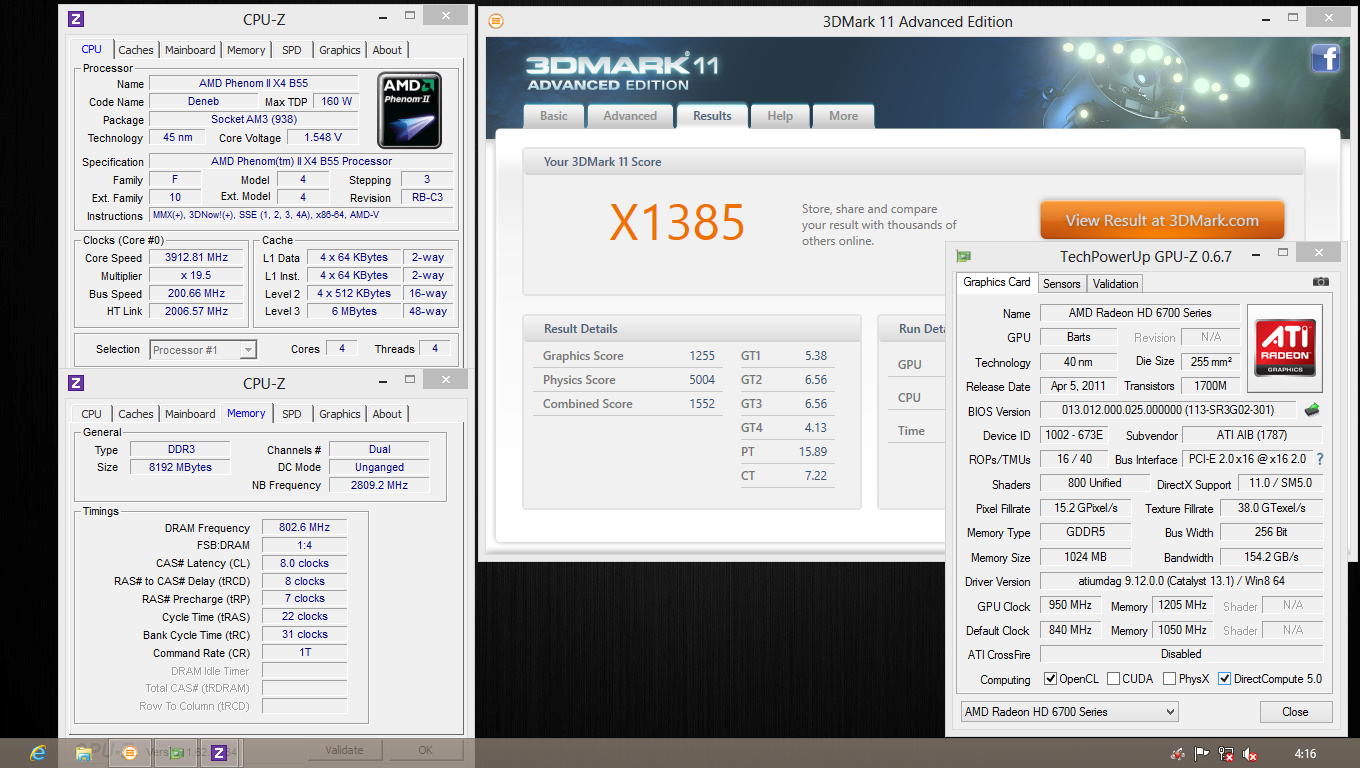Select the Graphics Card tab in GPU-Z
Viewport: 1360px width, 768px height.
coord(996,282)
